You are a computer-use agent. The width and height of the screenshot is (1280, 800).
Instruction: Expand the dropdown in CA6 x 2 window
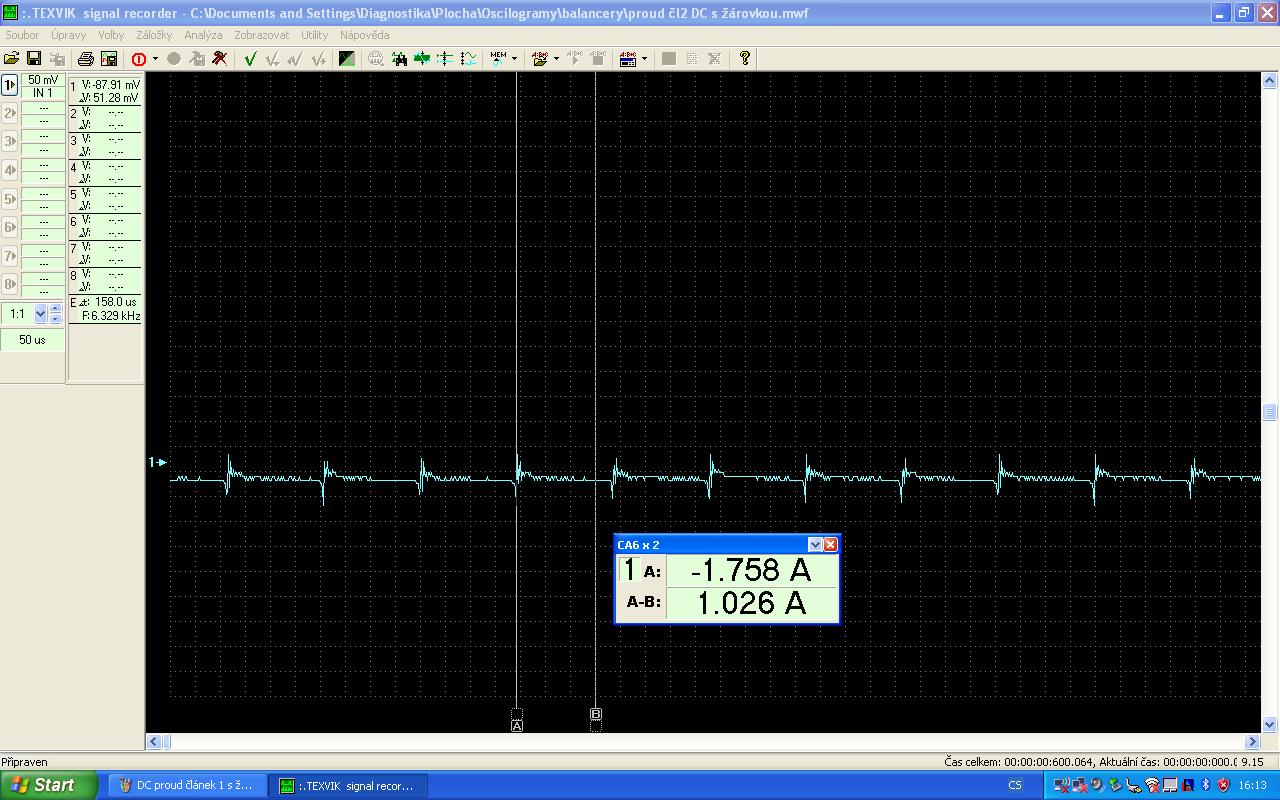(x=815, y=545)
